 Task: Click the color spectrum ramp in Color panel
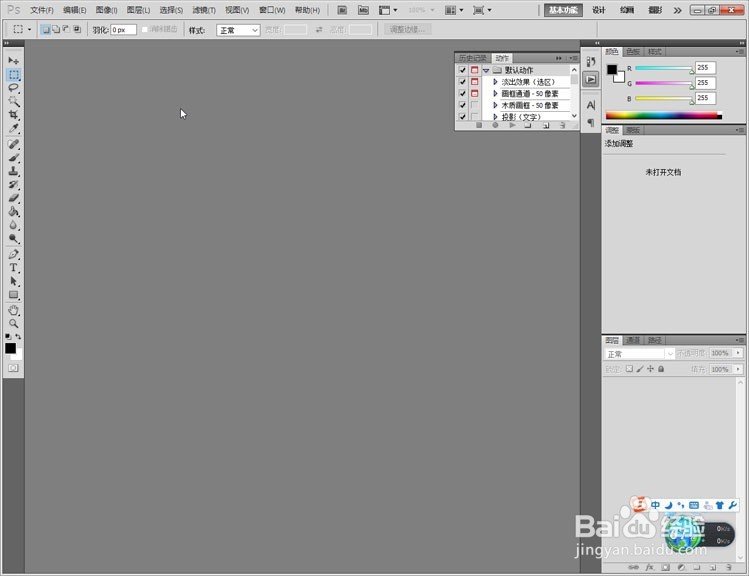(663, 115)
